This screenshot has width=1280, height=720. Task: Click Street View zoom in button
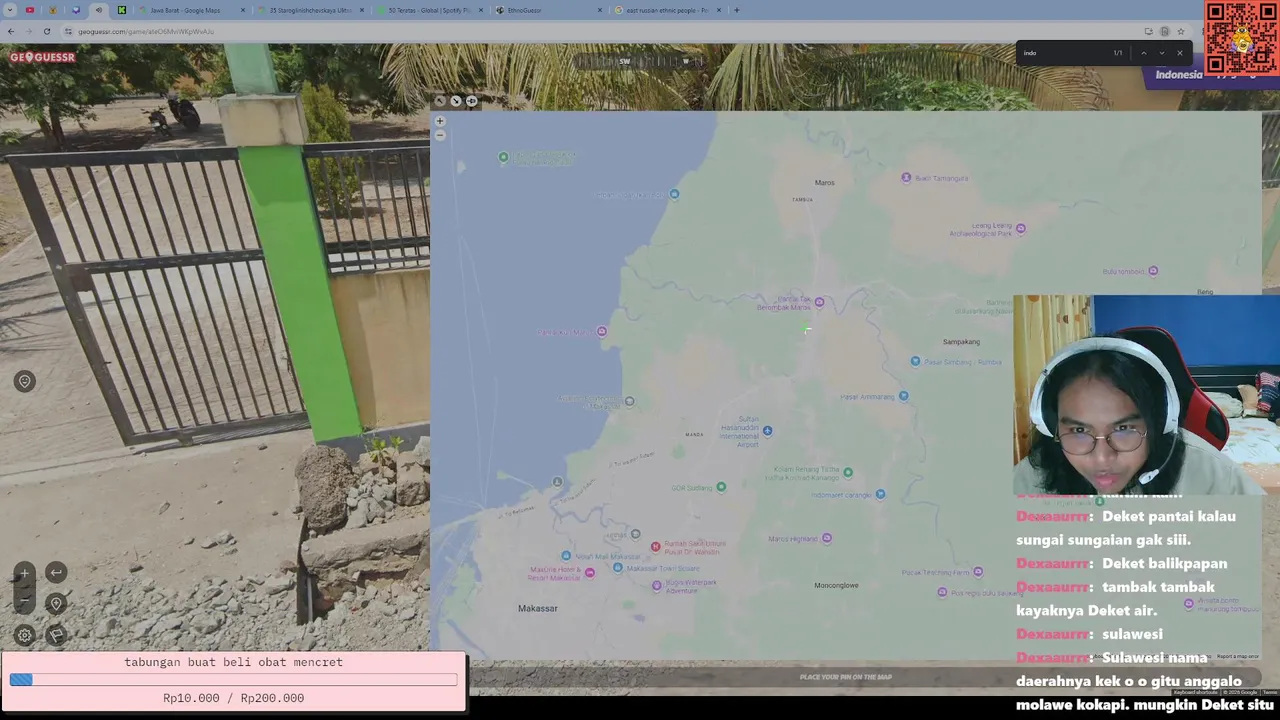(24, 573)
